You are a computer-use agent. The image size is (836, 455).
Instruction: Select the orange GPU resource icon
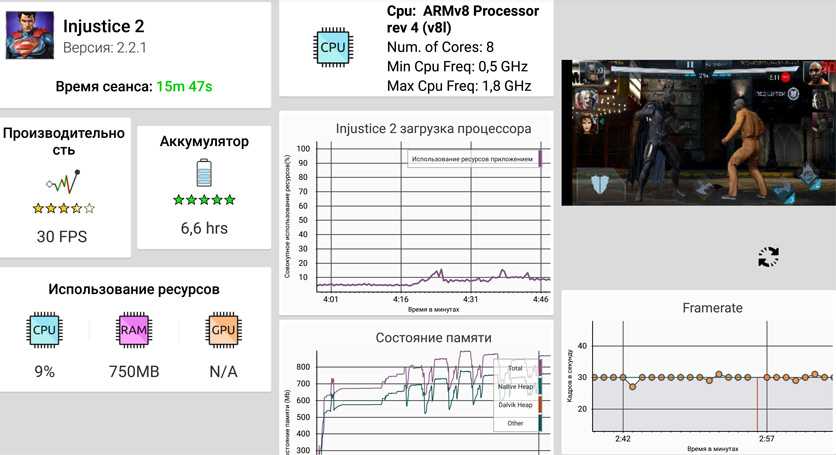point(223,330)
